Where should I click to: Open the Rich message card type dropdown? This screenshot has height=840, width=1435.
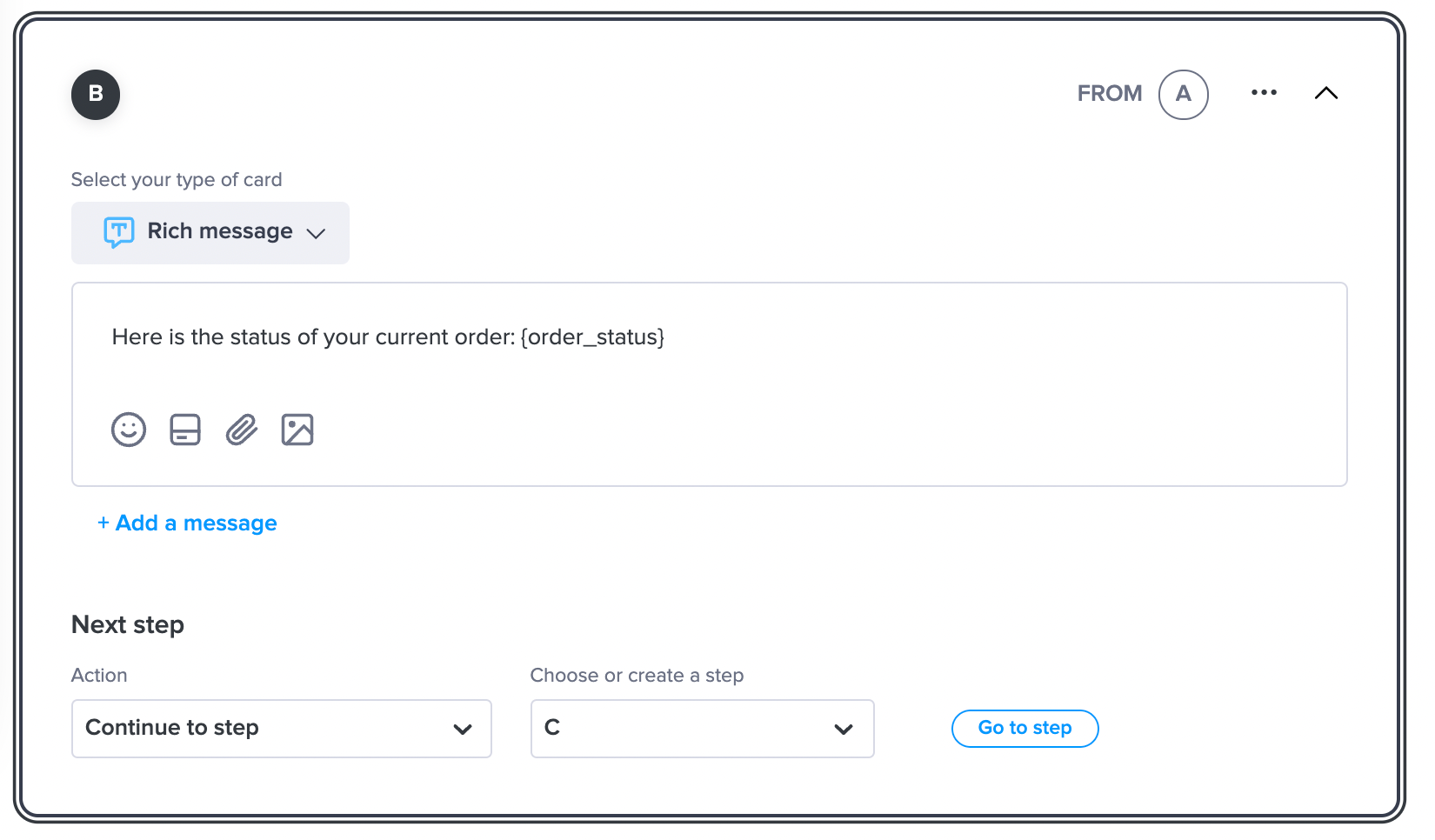point(210,233)
